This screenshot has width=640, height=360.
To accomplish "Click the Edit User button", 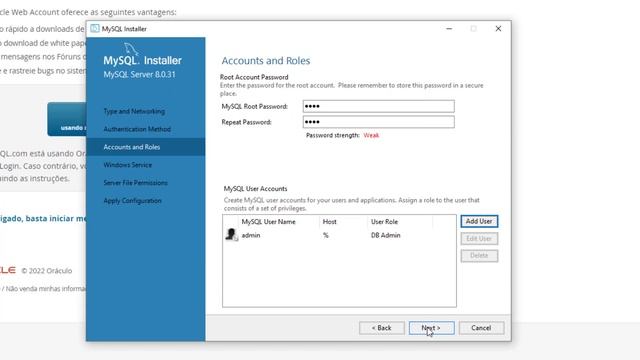I will pos(479,238).
